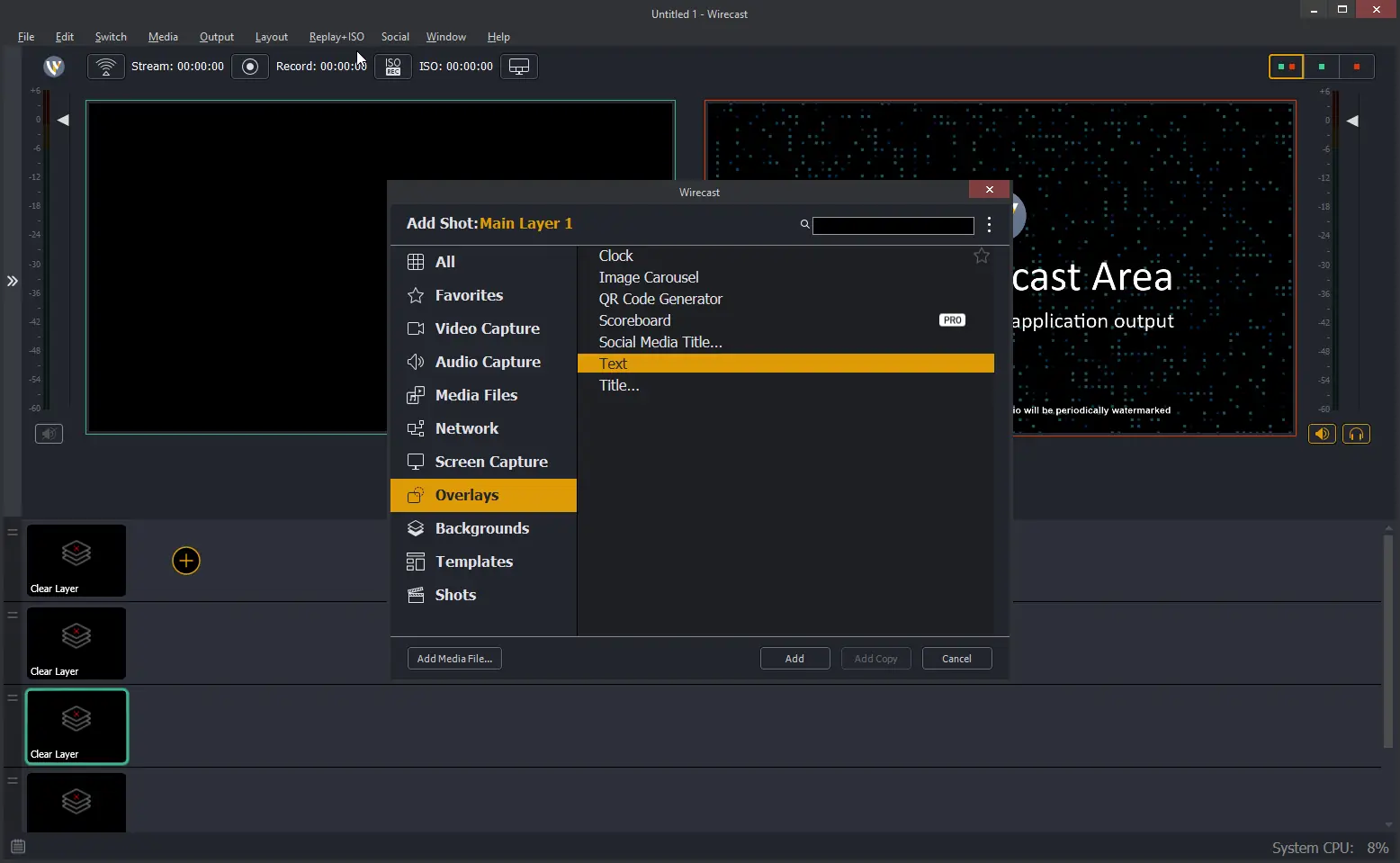1400x863 pixels.
Task: Open the File menu
Action: tap(26, 37)
